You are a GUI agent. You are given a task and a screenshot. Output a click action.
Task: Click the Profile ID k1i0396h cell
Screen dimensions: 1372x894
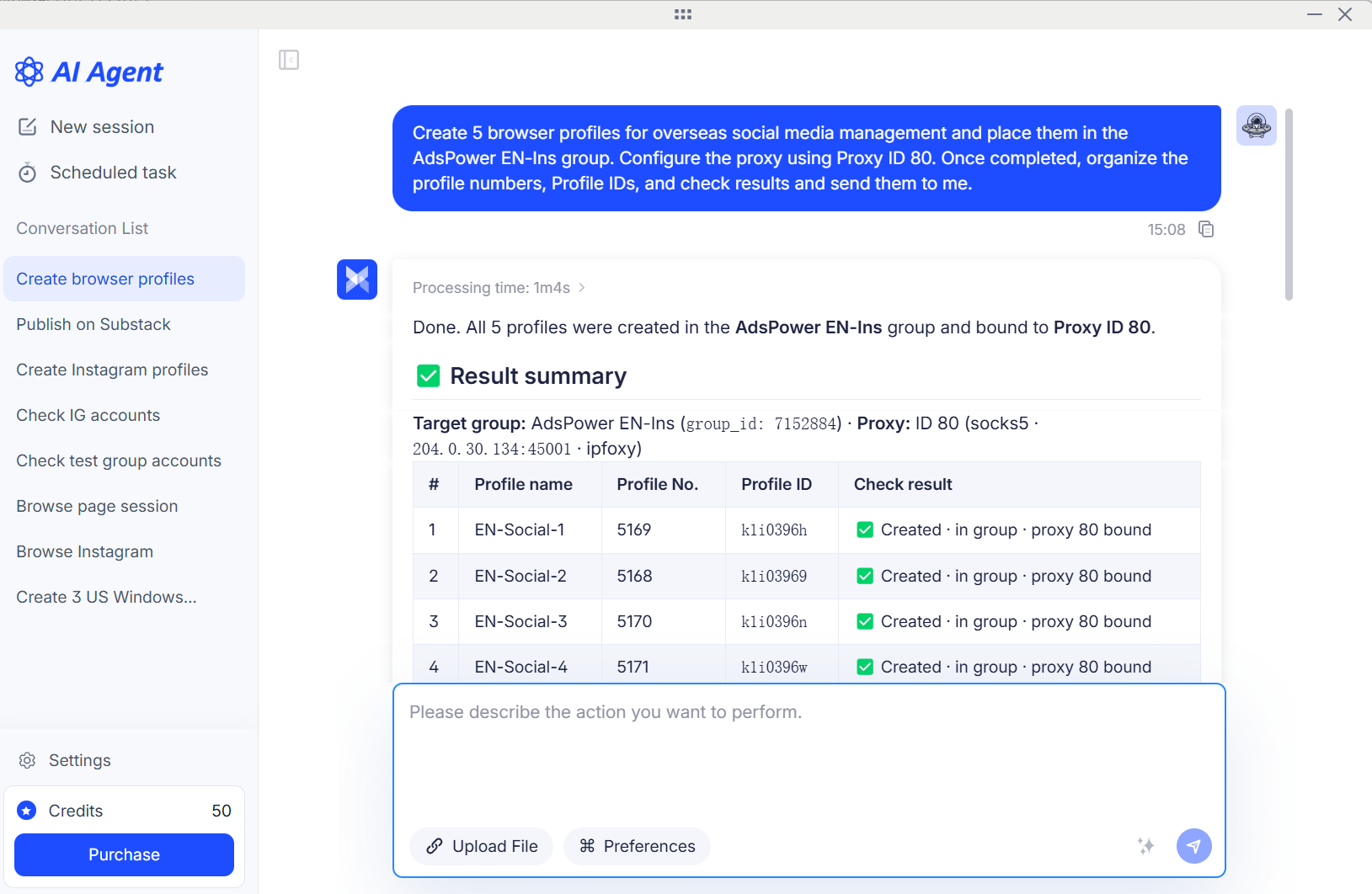tap(782, 530)
